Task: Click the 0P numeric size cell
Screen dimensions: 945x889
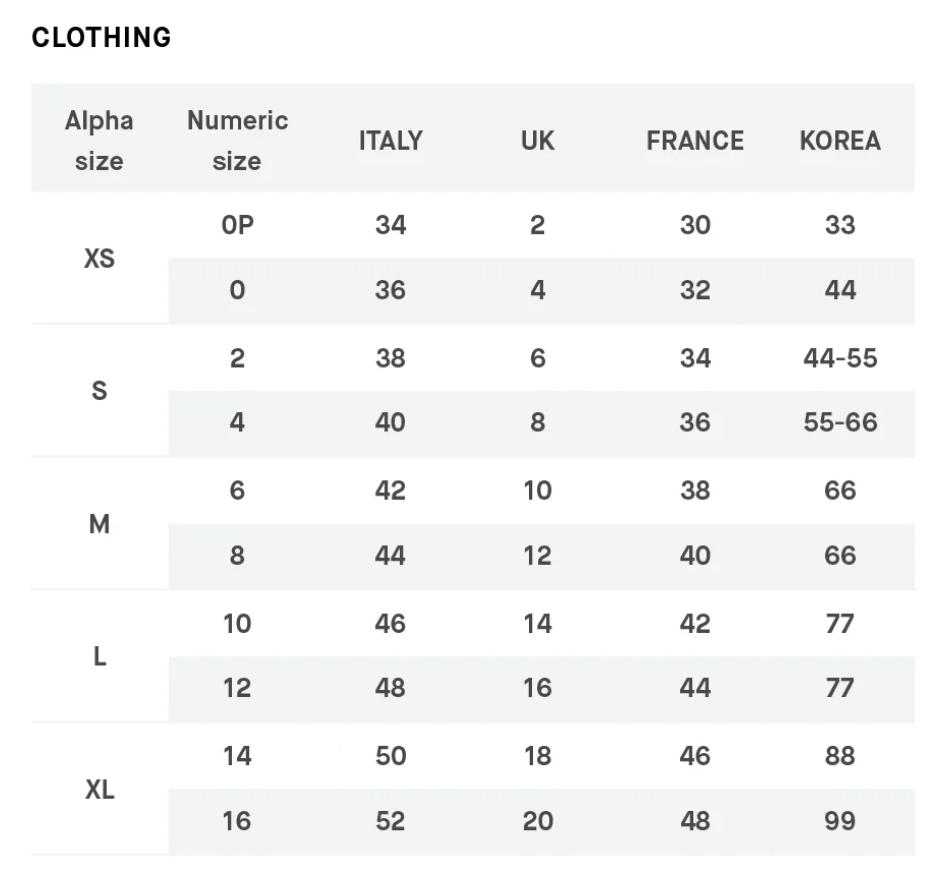Action: (237, 225)
